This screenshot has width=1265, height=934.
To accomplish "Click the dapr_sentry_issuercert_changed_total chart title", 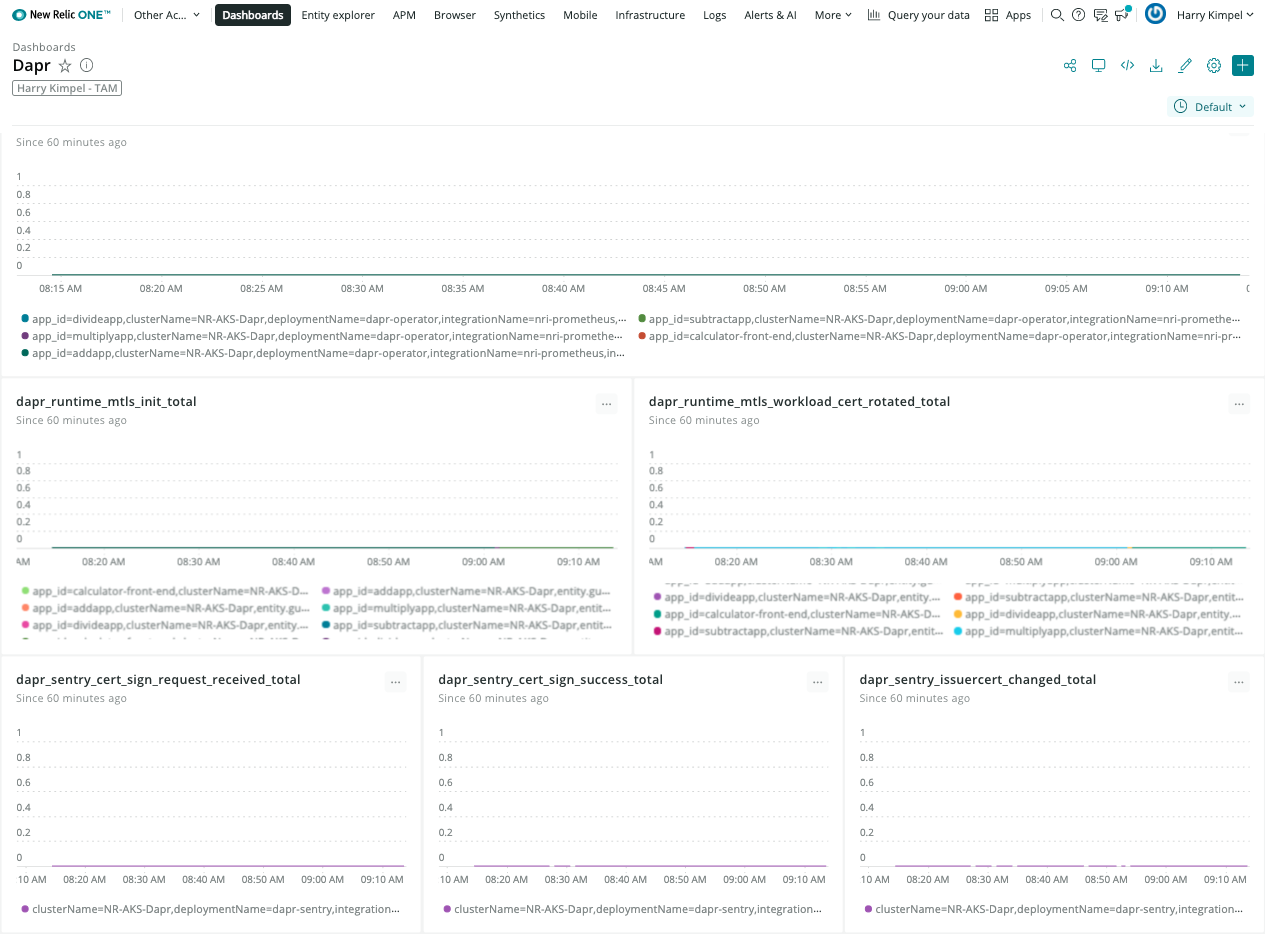I will 978,680.
